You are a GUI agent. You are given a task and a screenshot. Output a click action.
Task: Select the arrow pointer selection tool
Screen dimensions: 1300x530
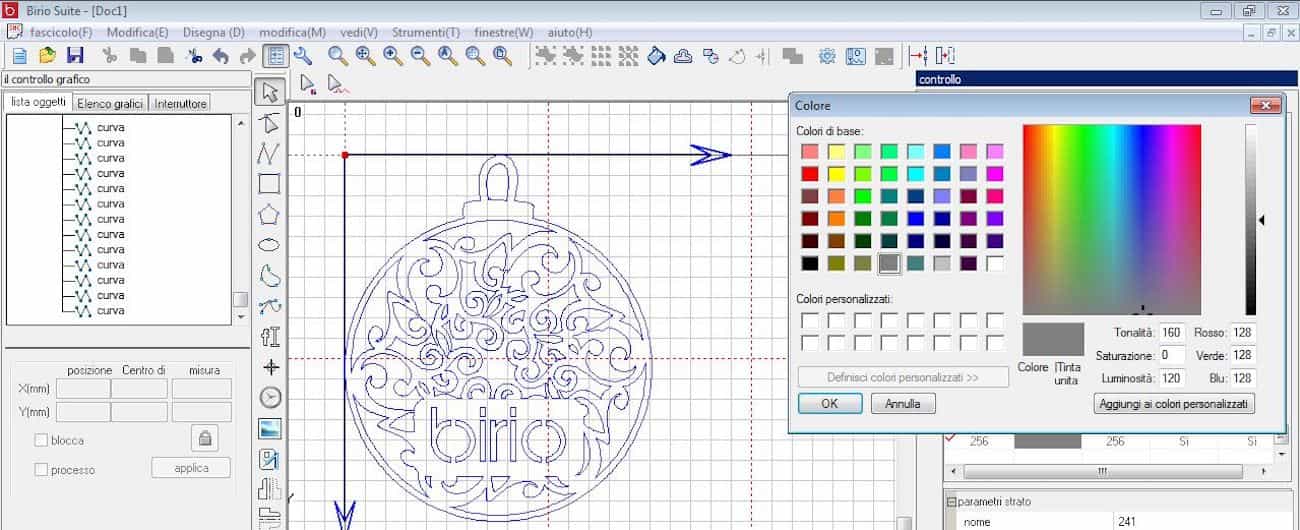(269, 93)
